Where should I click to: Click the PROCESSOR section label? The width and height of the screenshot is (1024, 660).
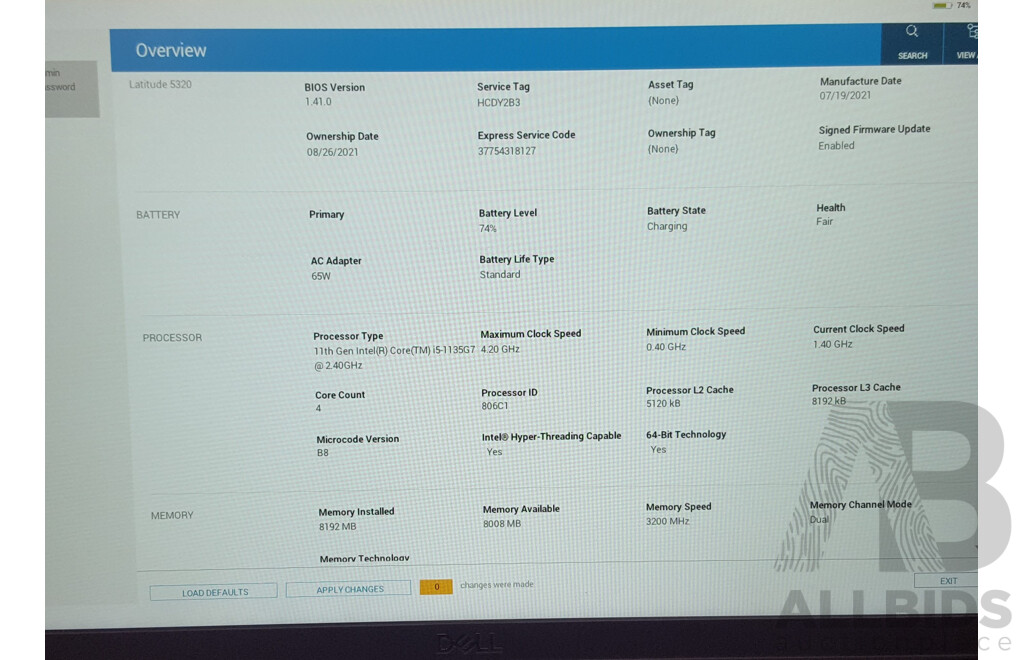[172, 338]
